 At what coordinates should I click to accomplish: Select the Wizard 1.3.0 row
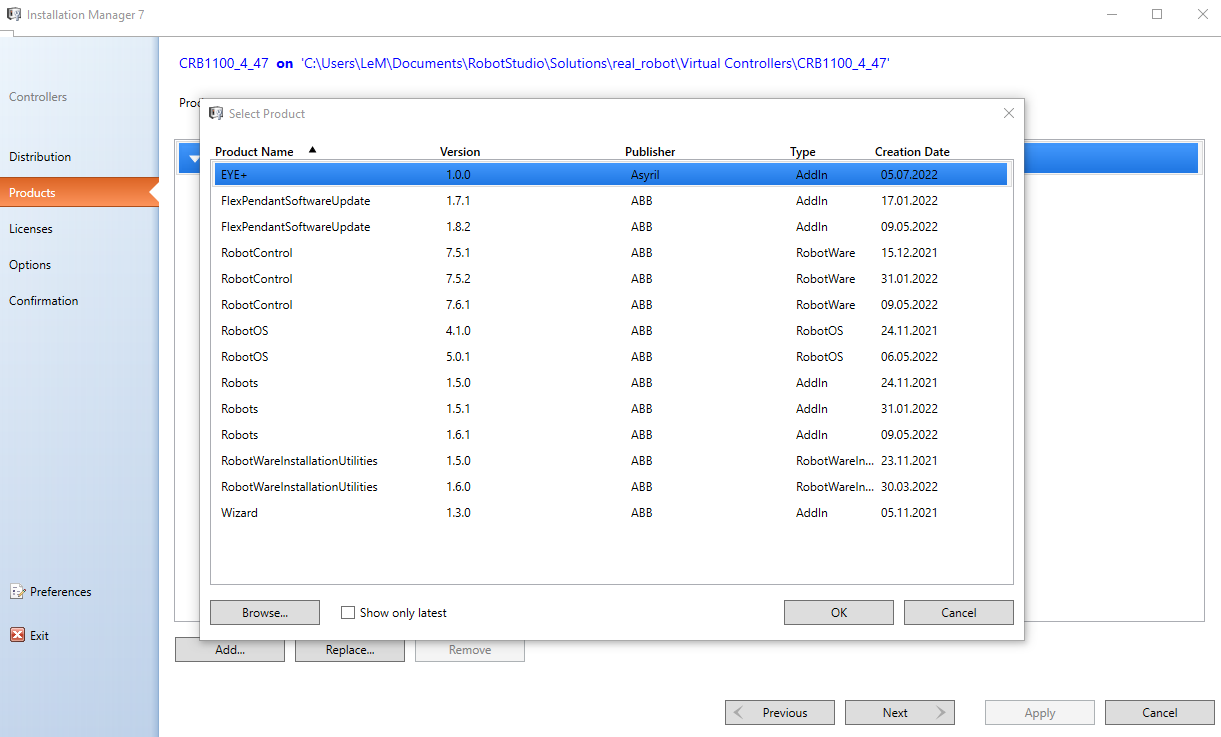coord(611,513)
